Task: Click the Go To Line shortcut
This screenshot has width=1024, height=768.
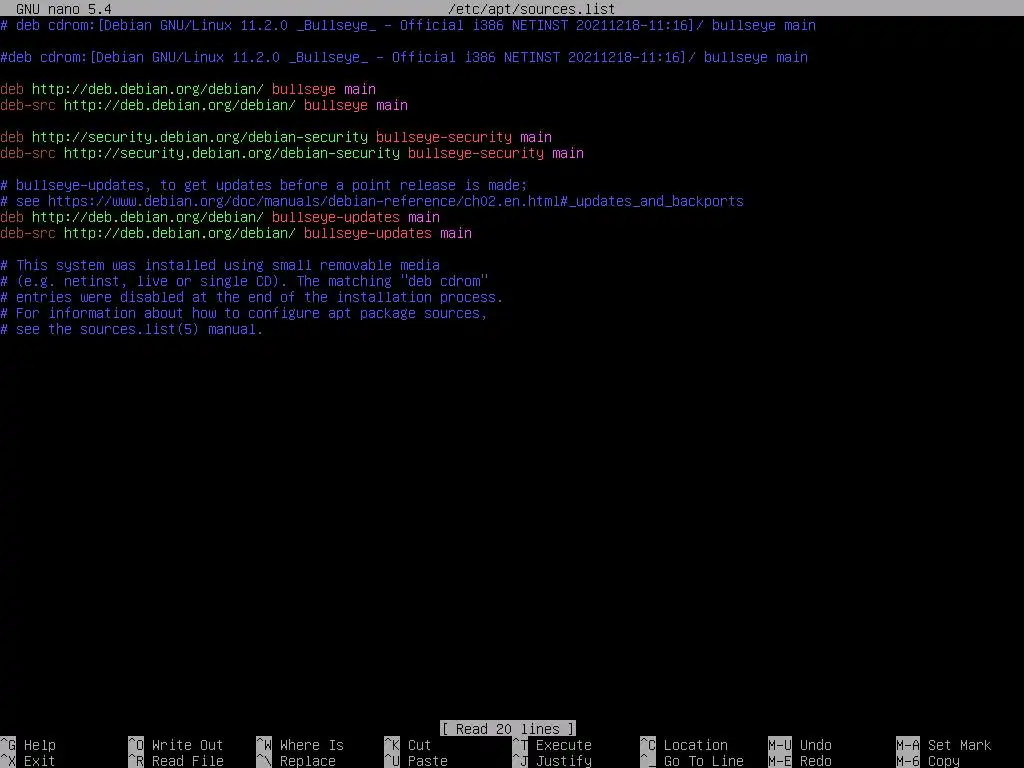Action: pos(692,761)
